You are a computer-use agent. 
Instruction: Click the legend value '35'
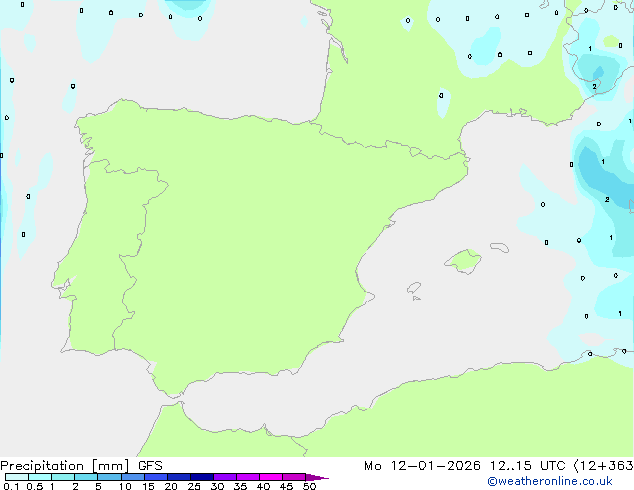[240, 486]
